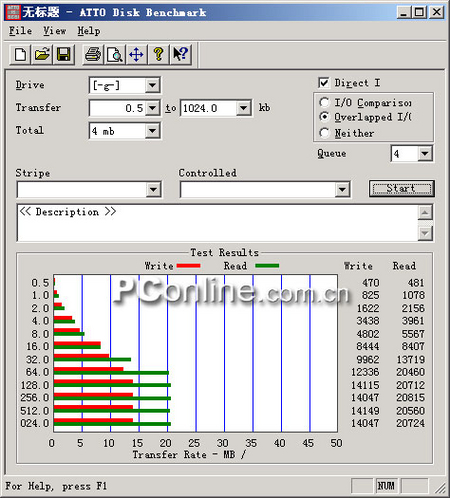Save results with the floppy disk icon
The height and width of the screenshot is (498, 450).
(x=63, y=54)
